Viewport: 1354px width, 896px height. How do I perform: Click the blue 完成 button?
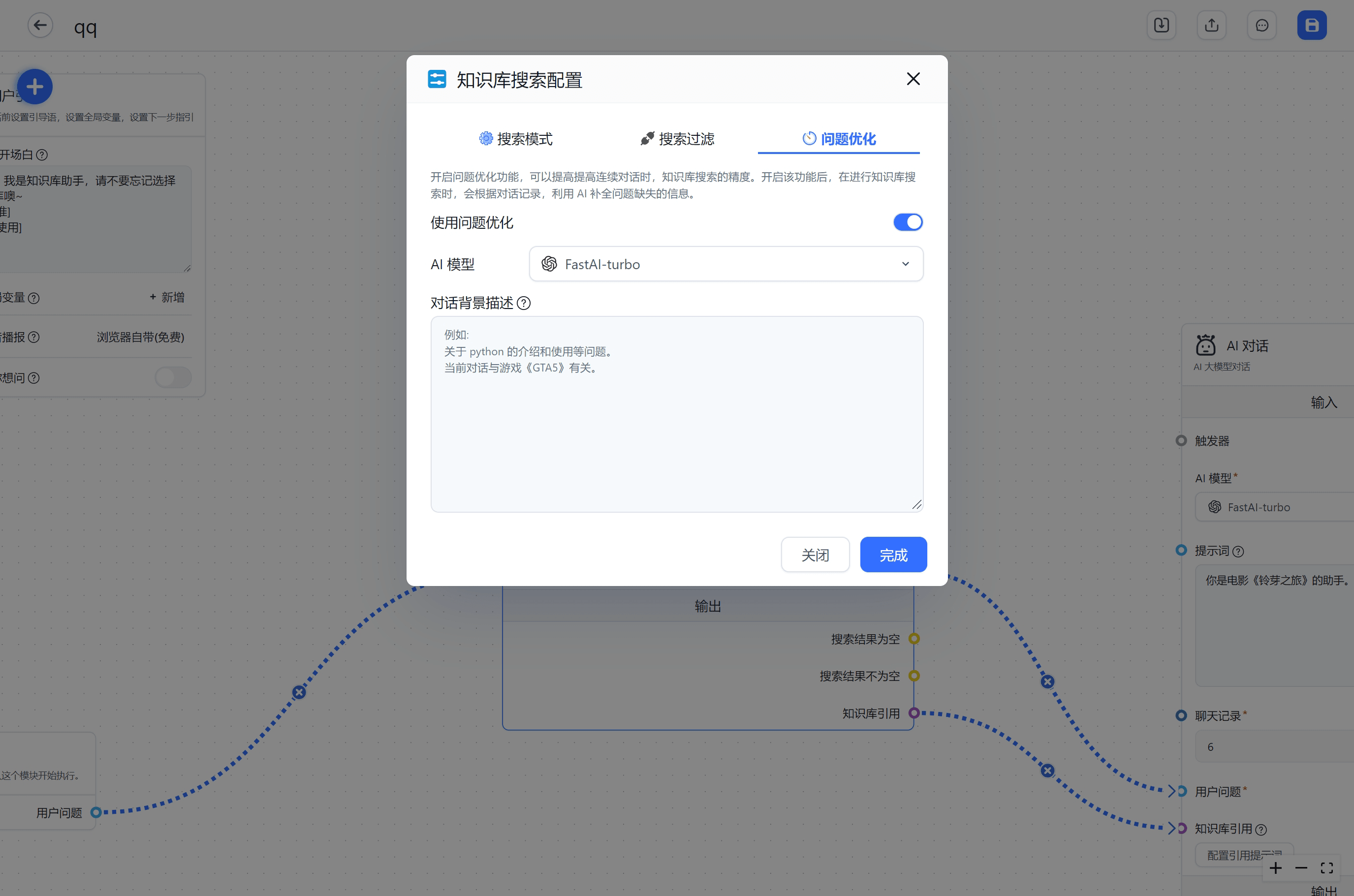pyautogui.click(x=893, y=555)
